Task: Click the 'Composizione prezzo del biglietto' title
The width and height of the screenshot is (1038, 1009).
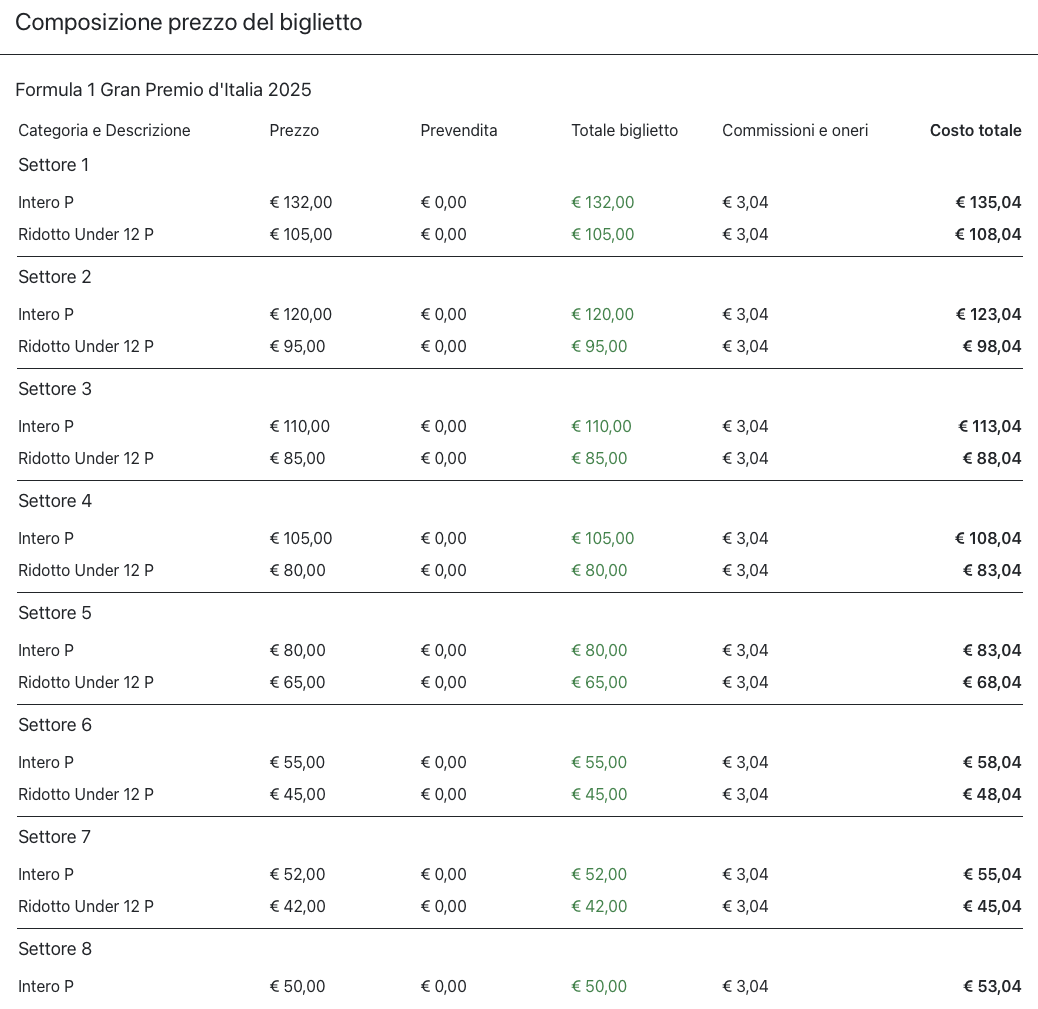Action: [188, 22]
